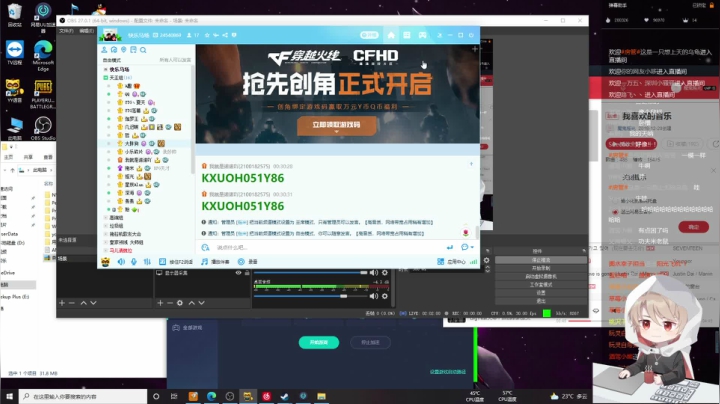Collapse the 天王组 sub-channel
The width and height of the screenshot is (720, 404).
pos(106,78)
